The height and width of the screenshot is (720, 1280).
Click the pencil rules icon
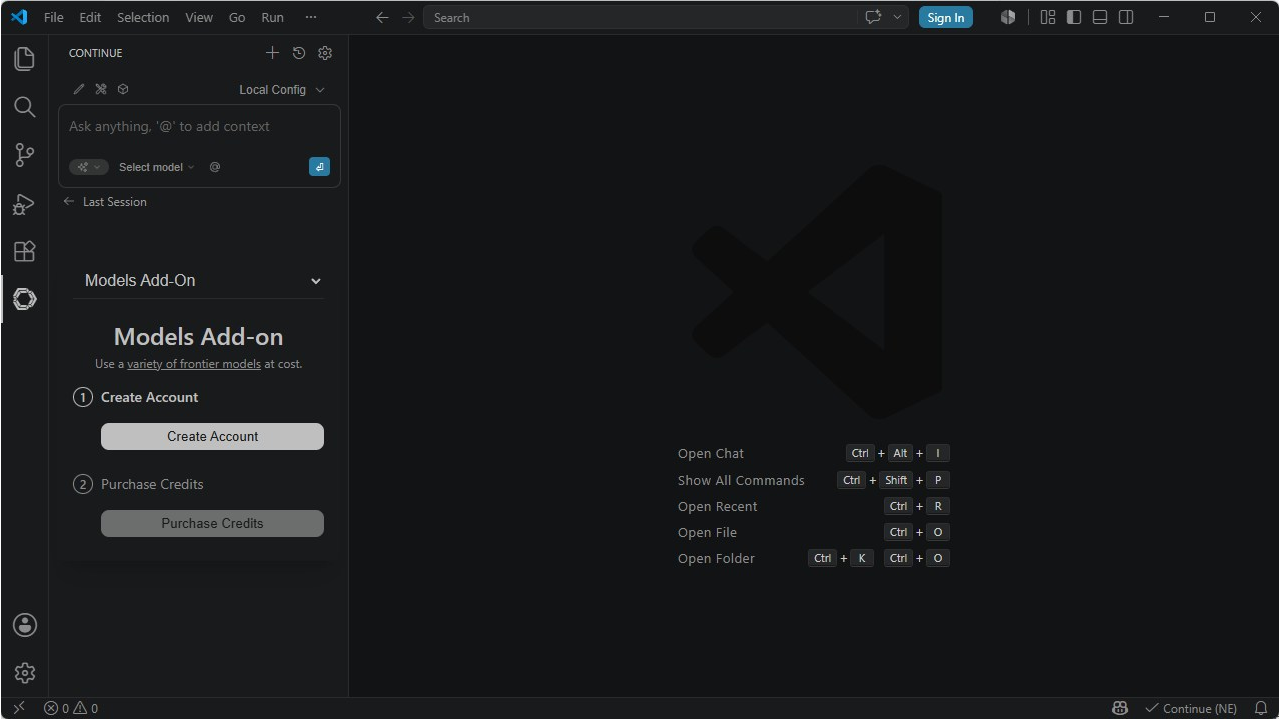(79, 89)
